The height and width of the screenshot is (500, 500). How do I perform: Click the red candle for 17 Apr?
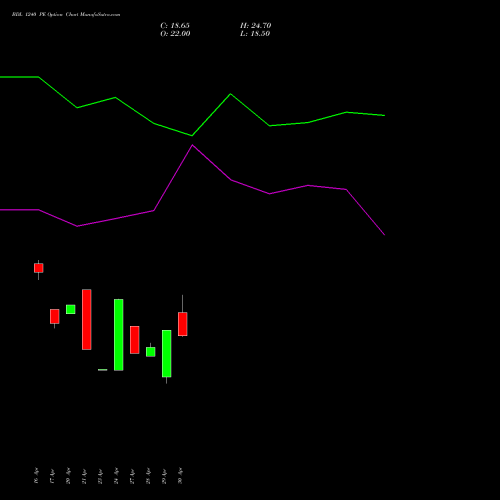point(55,316)
